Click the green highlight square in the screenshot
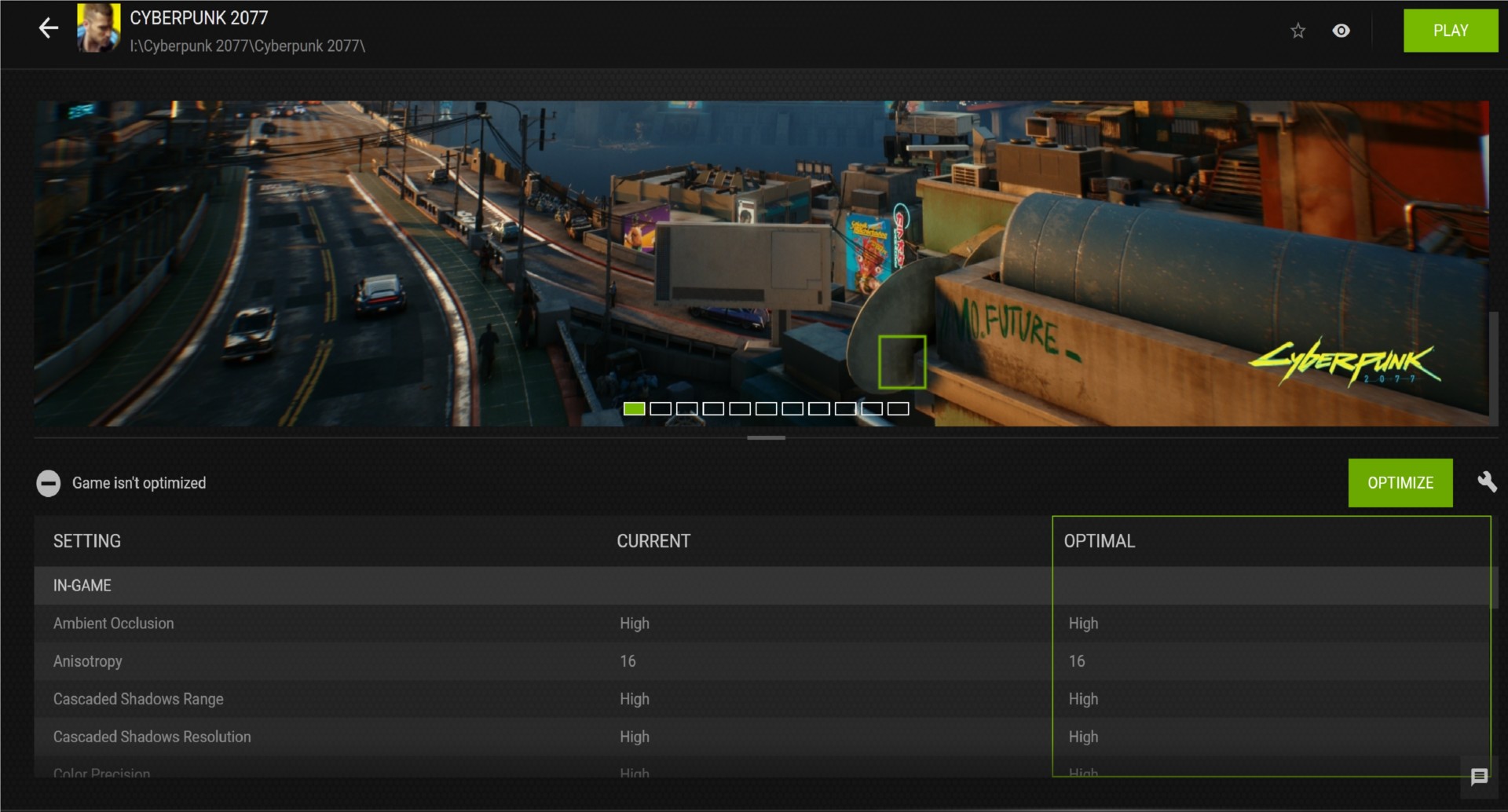Viewport: 1508px width, 812px height. [x=902, y=362]
